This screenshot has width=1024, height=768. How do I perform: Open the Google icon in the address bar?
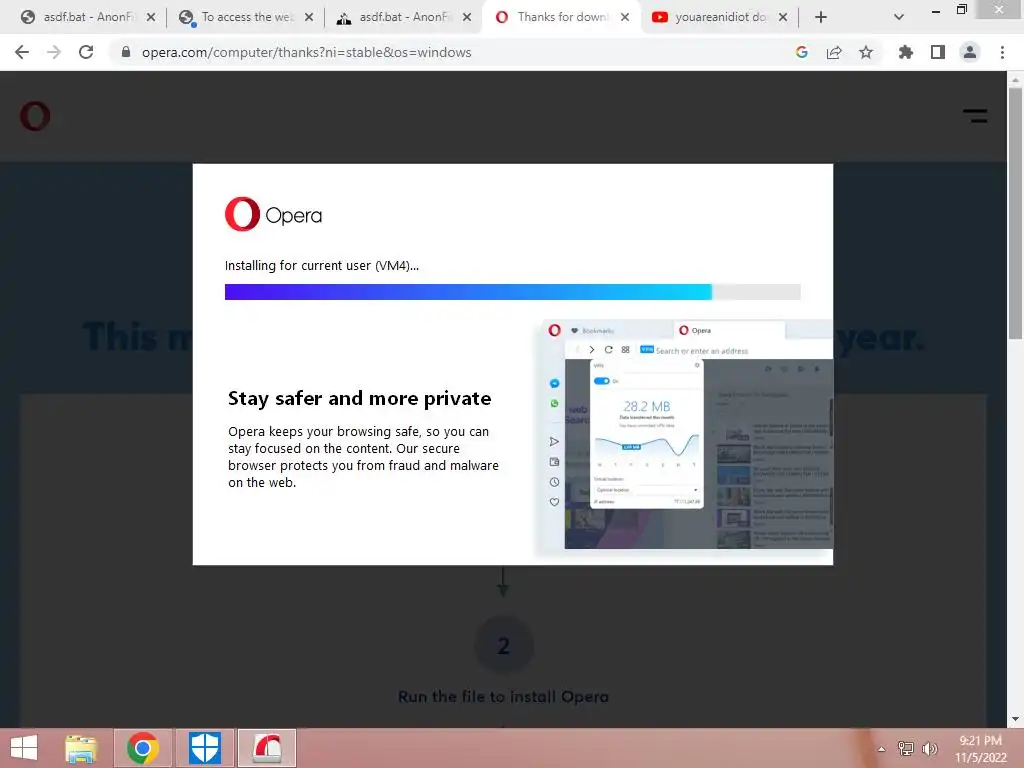801,52
